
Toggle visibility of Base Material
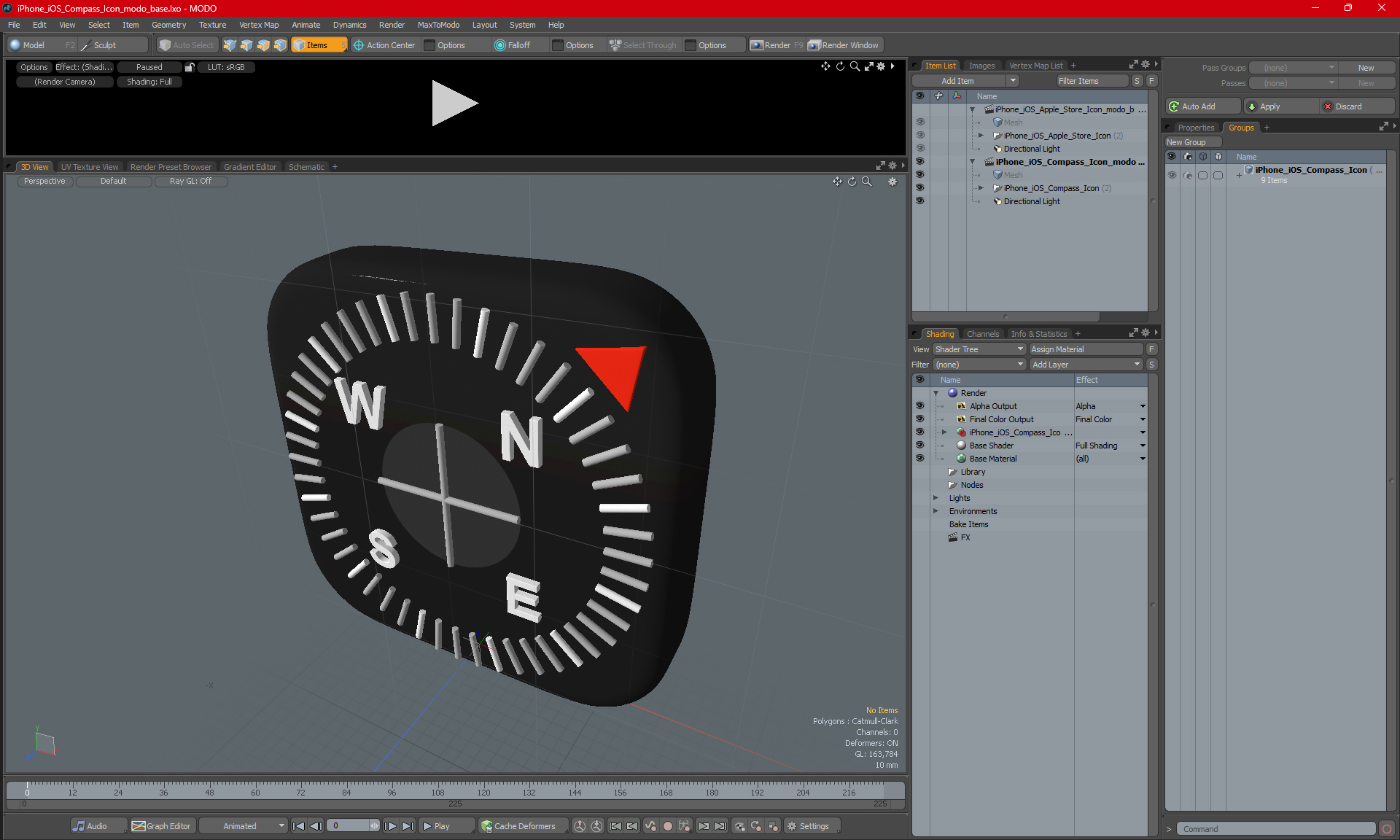click(x=919, y=459)
